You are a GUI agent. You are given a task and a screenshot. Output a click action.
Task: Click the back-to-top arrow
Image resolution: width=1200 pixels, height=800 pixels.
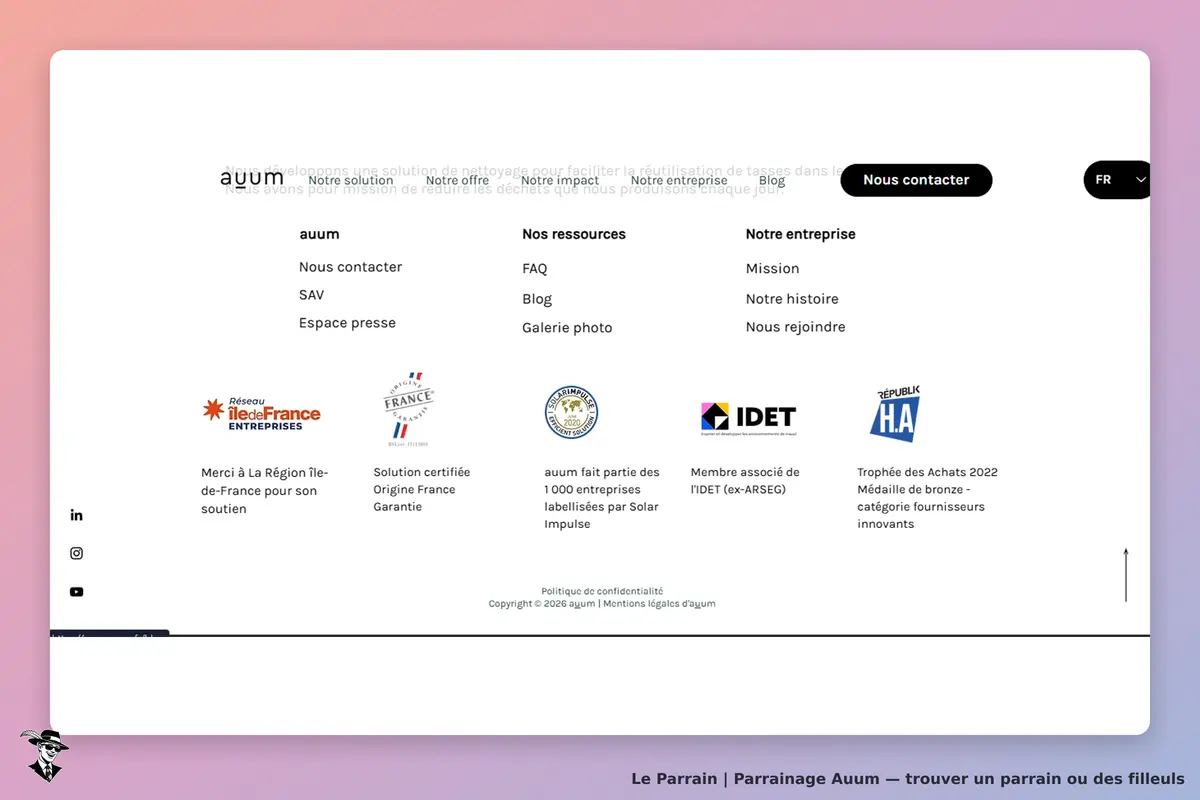click(1126, 575)
